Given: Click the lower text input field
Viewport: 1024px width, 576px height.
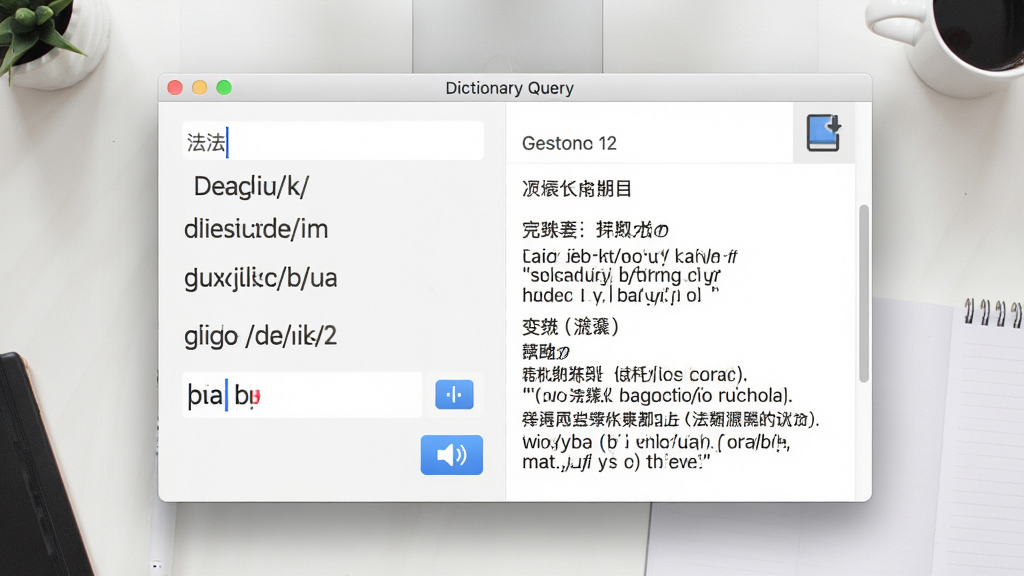Looking at the screenshot, I should [302, 395].
